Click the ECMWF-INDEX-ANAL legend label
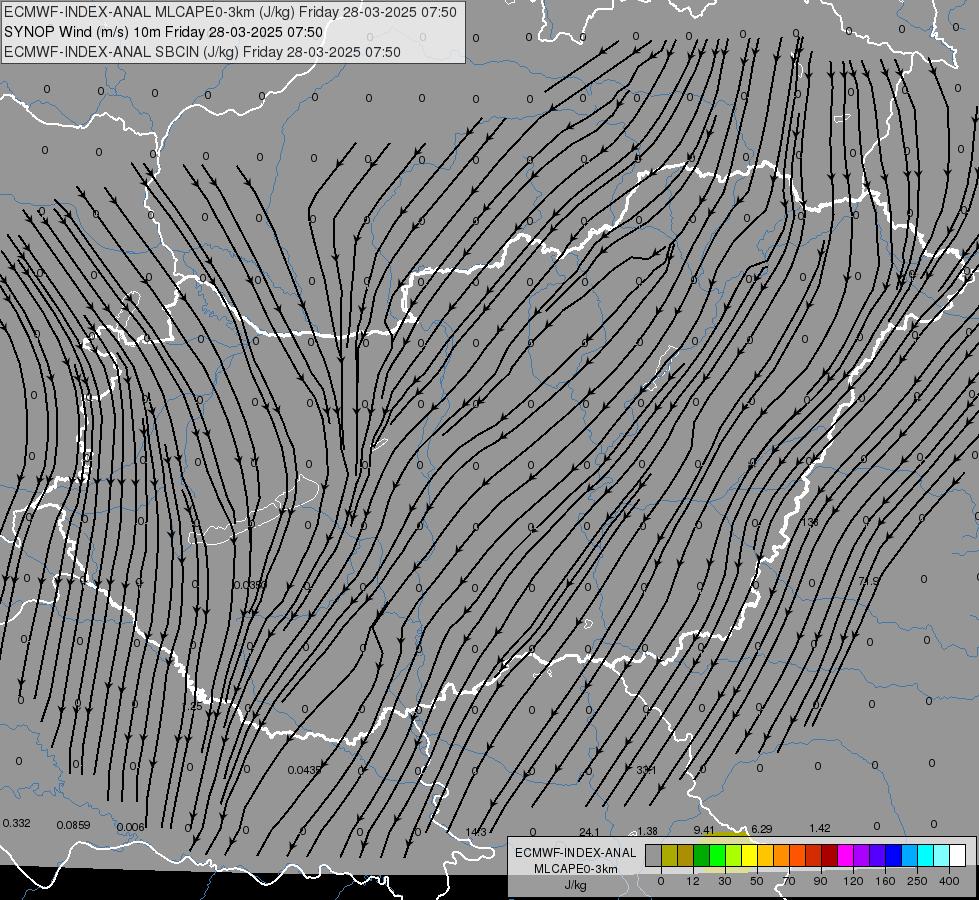The image size is (979, 900). pos(575,853)
